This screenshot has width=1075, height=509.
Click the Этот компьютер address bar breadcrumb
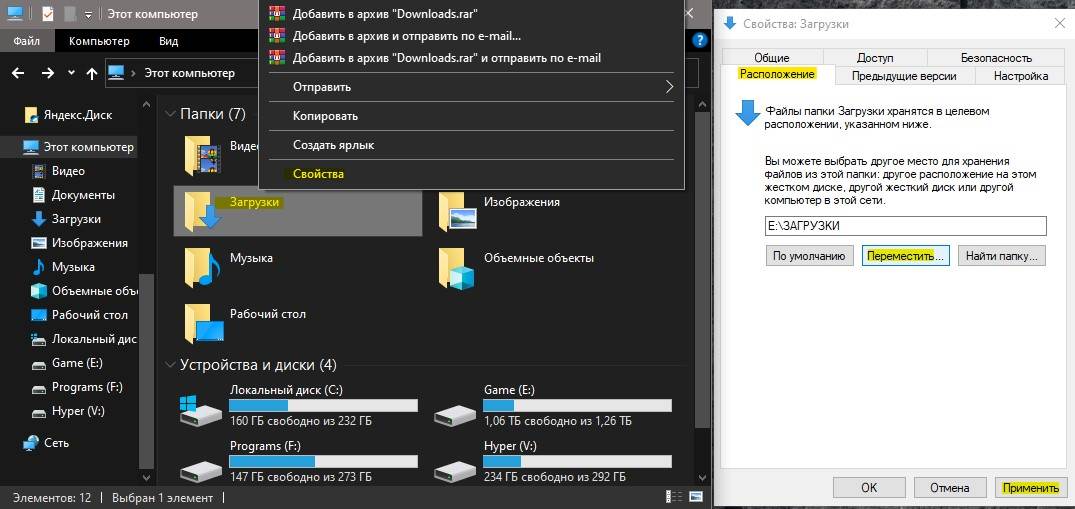pos(189,73)
